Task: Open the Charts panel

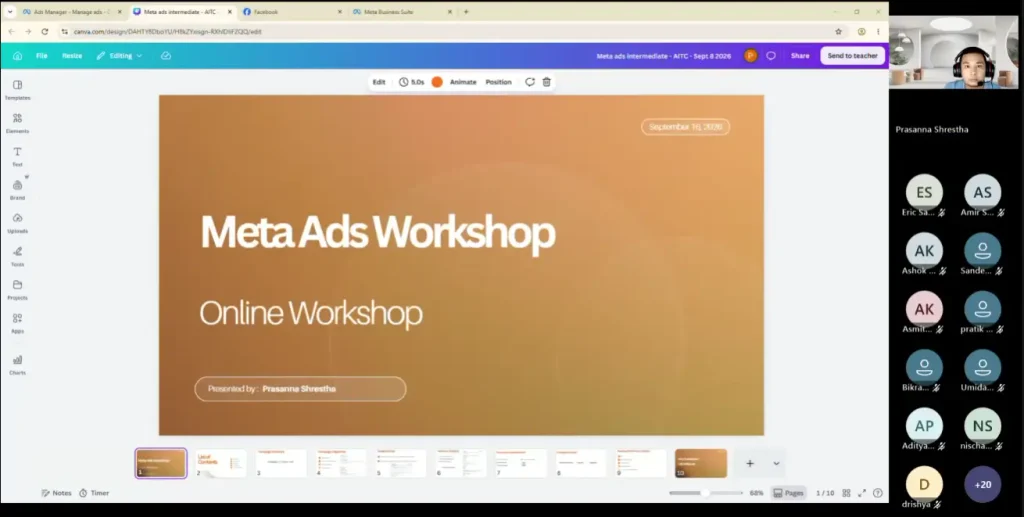Action: coord(18,364)
